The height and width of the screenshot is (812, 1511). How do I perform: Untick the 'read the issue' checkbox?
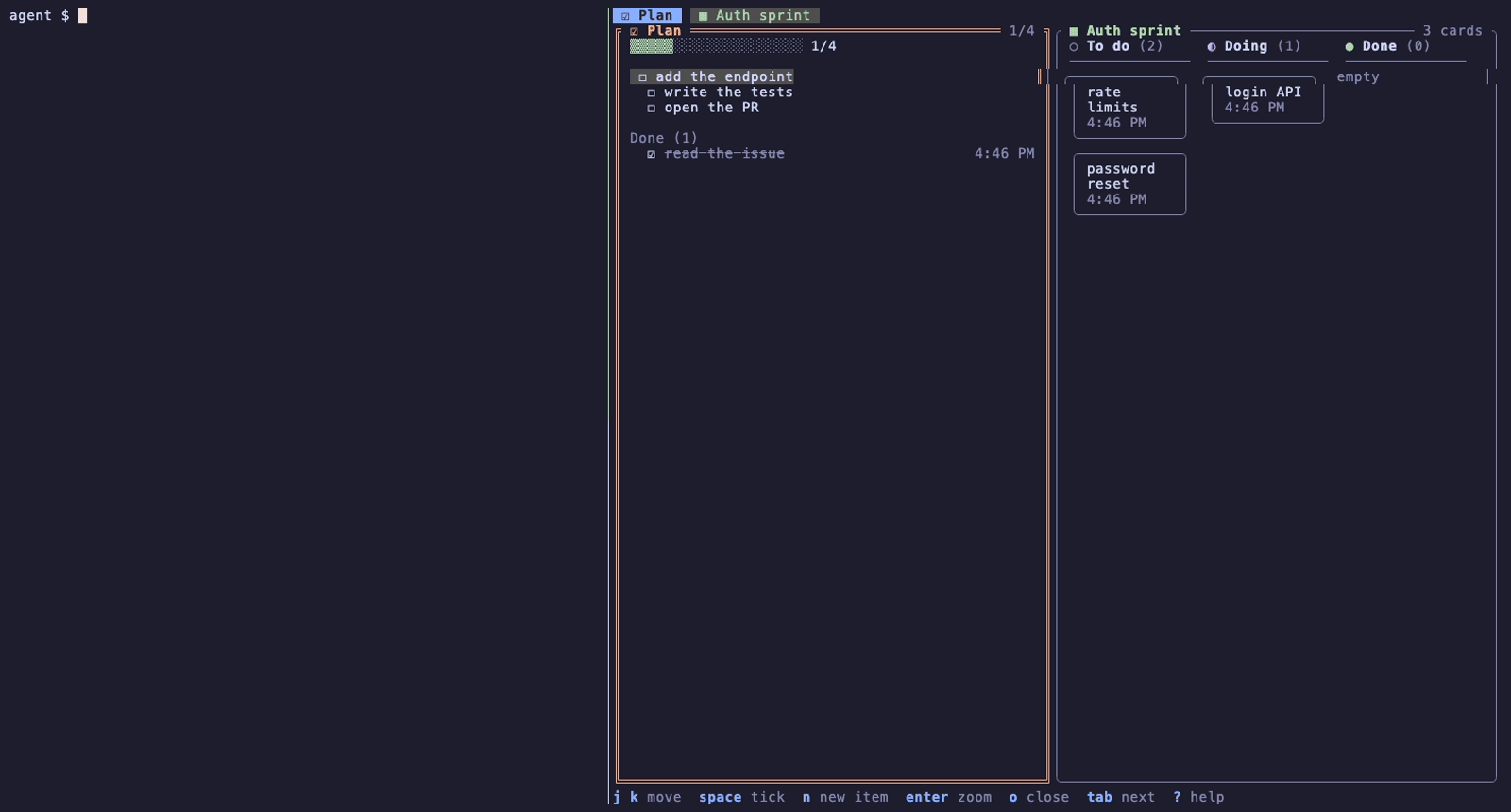652,154
